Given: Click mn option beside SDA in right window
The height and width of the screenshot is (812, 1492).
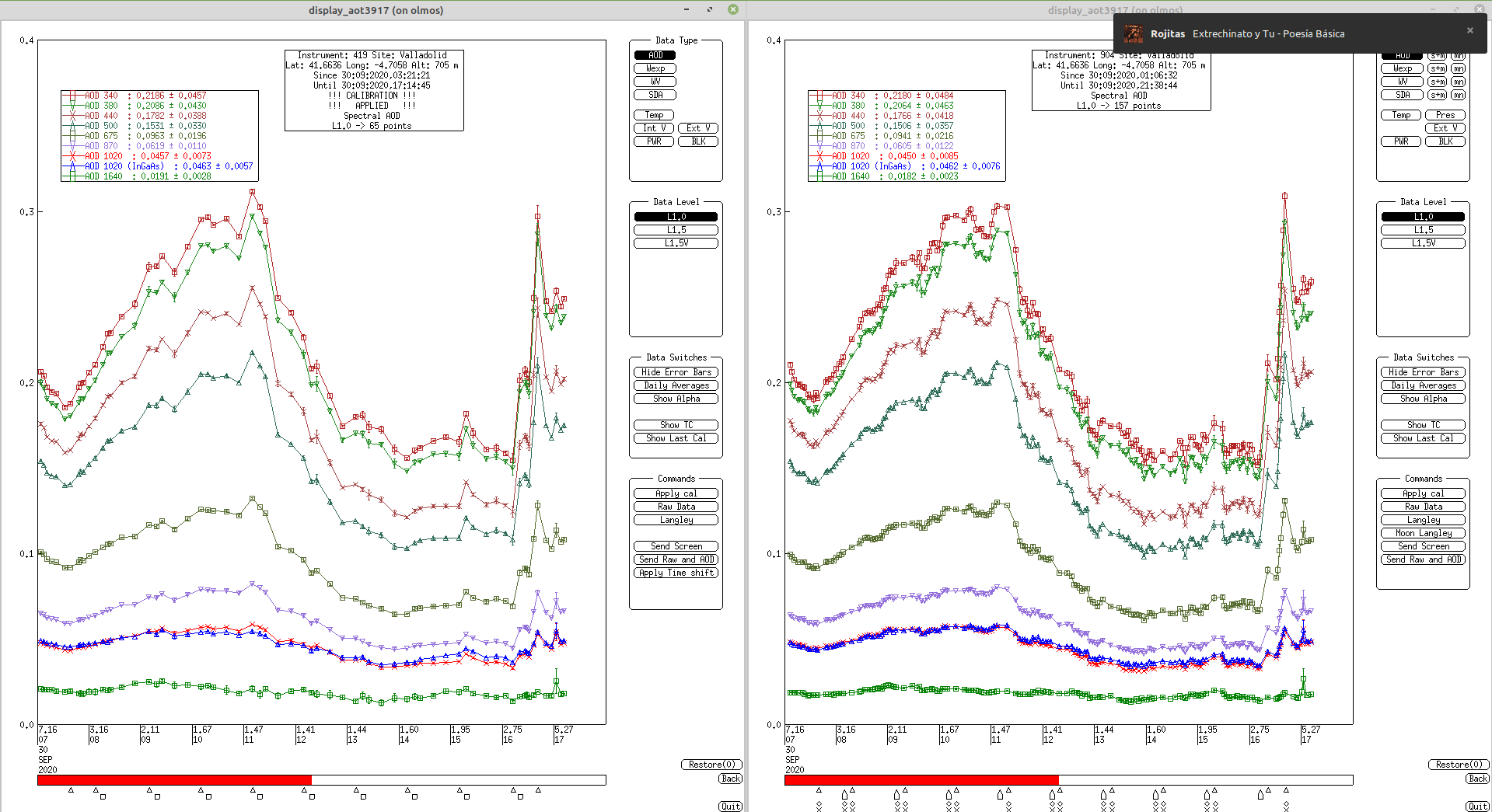Looking at the screenshot, I should [1459, 95].
